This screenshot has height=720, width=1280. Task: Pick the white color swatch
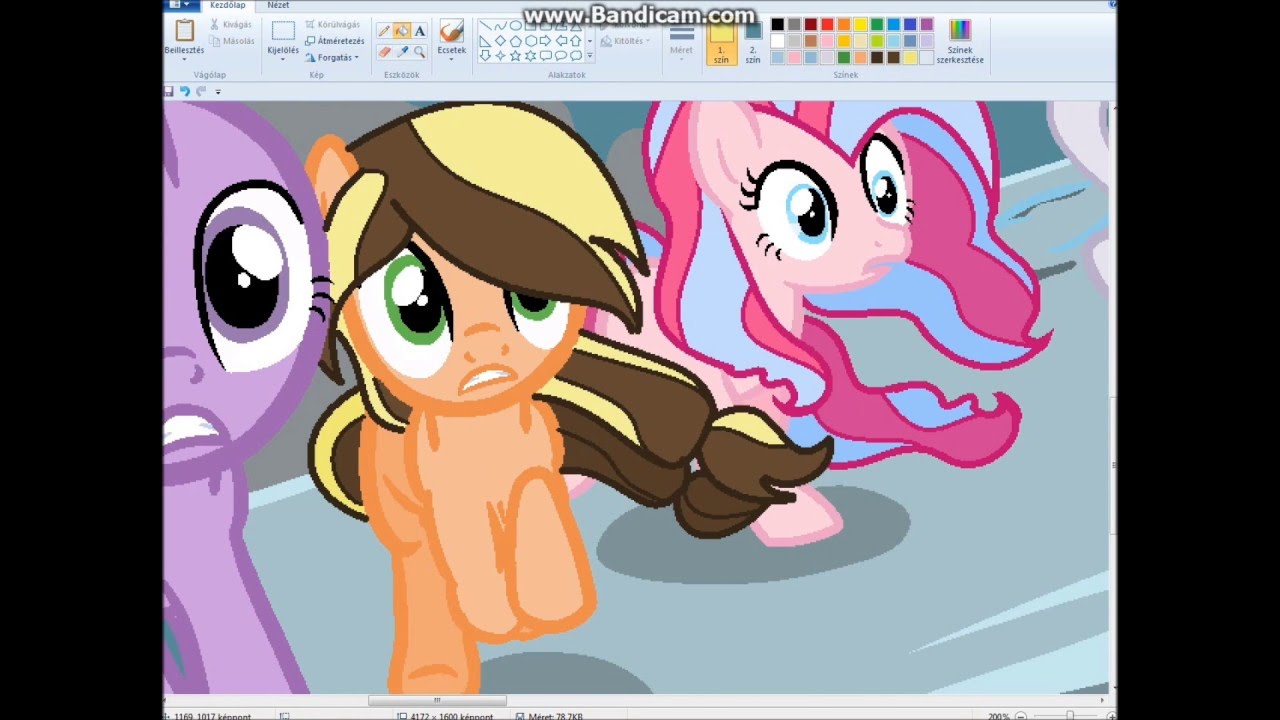pos(777,41)
